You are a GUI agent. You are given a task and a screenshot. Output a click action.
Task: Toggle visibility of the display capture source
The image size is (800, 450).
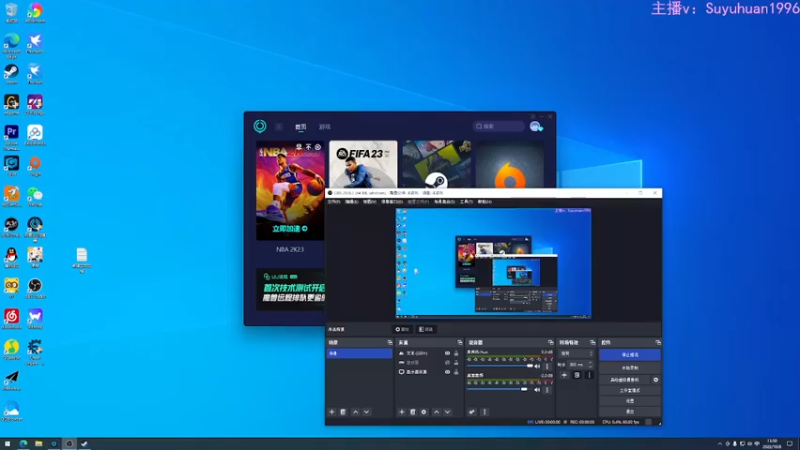[x=447, y=372]
